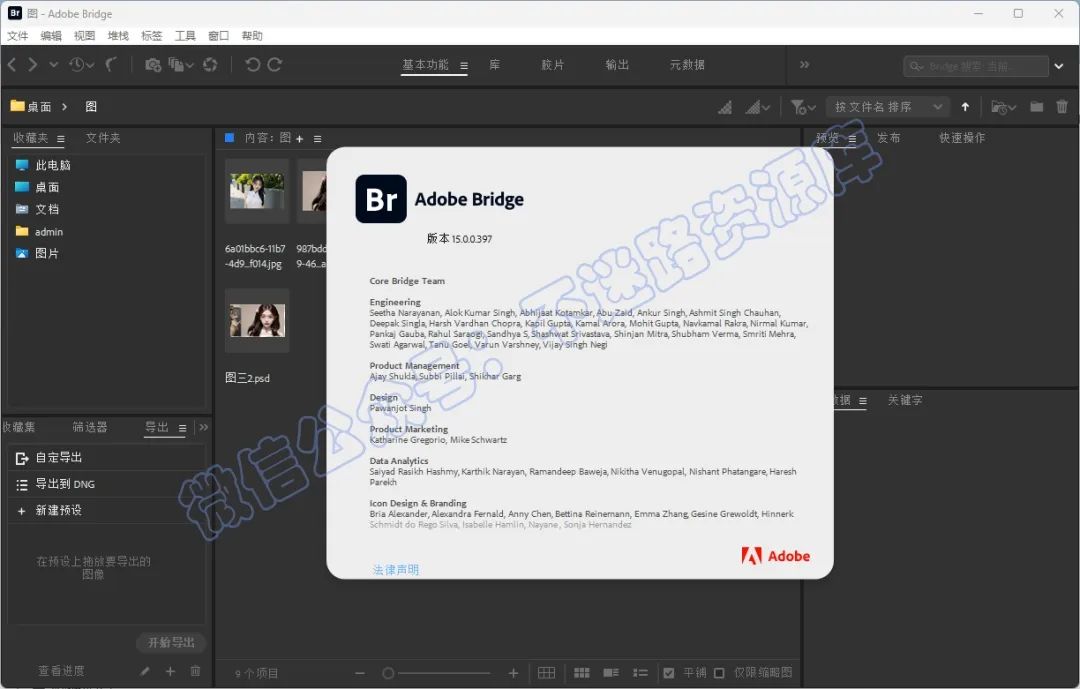Click the add preset plus icon

pos(170,671)
